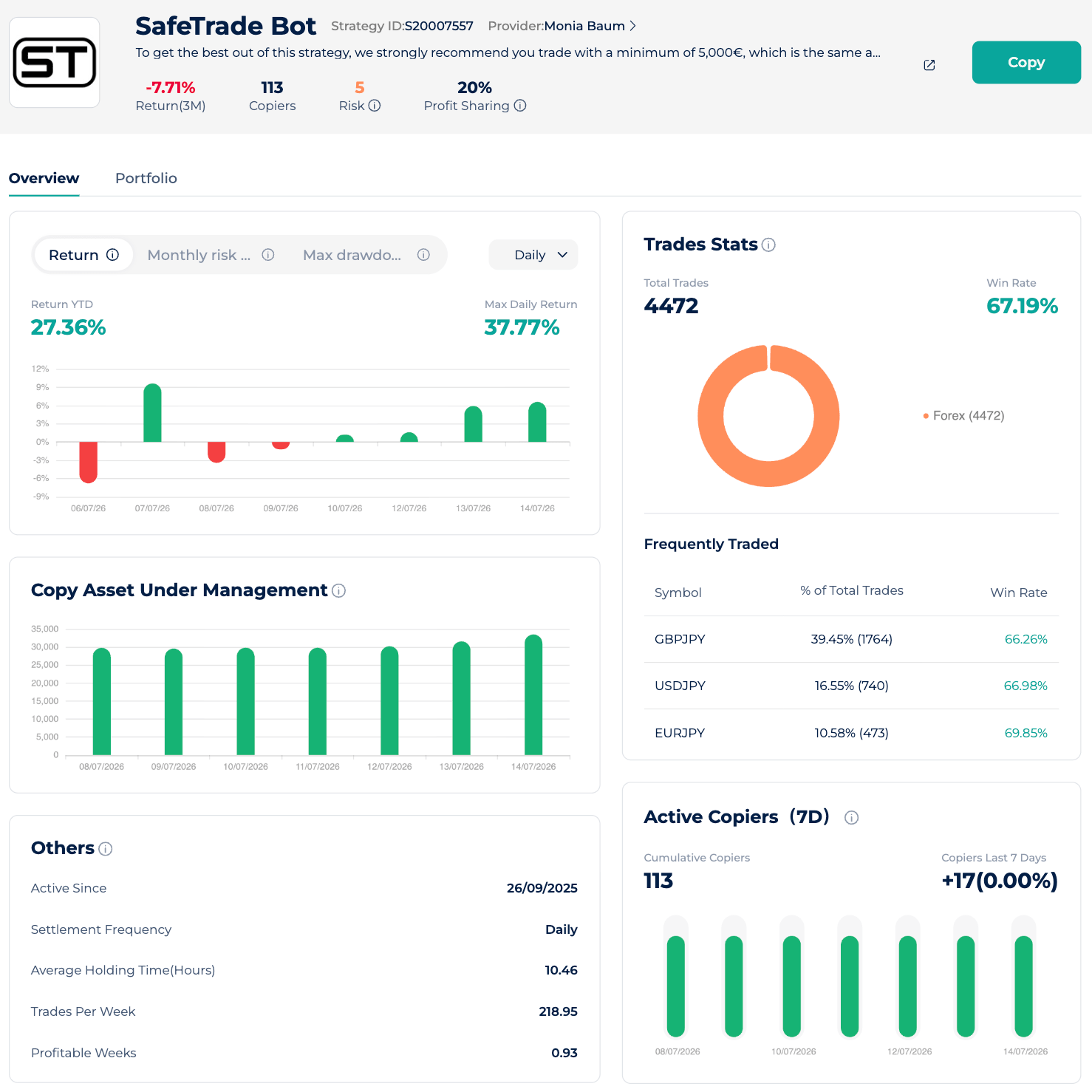
Task: Click the 08/07/2026 active copiers bar
Action: (676, 986)
